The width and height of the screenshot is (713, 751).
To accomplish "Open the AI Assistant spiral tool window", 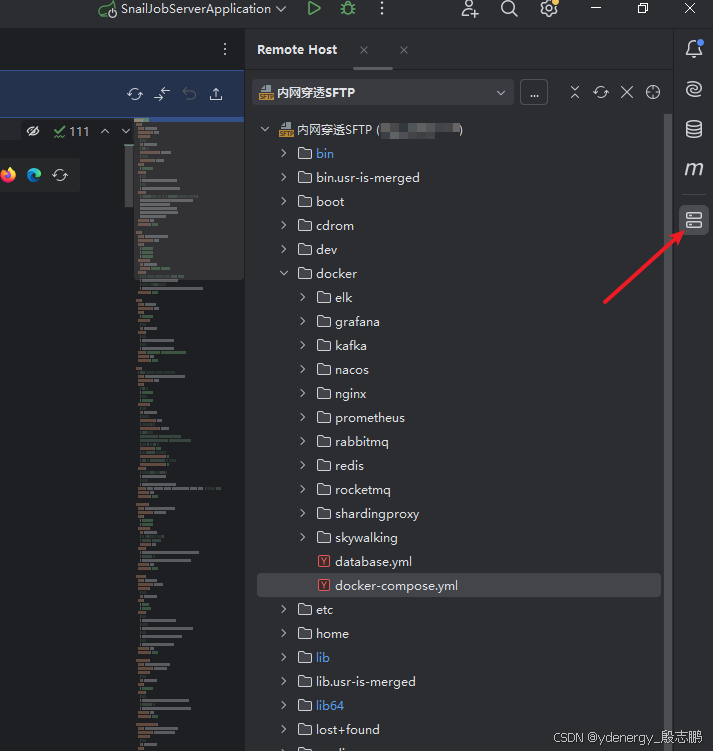I will [x=694, y=90].
